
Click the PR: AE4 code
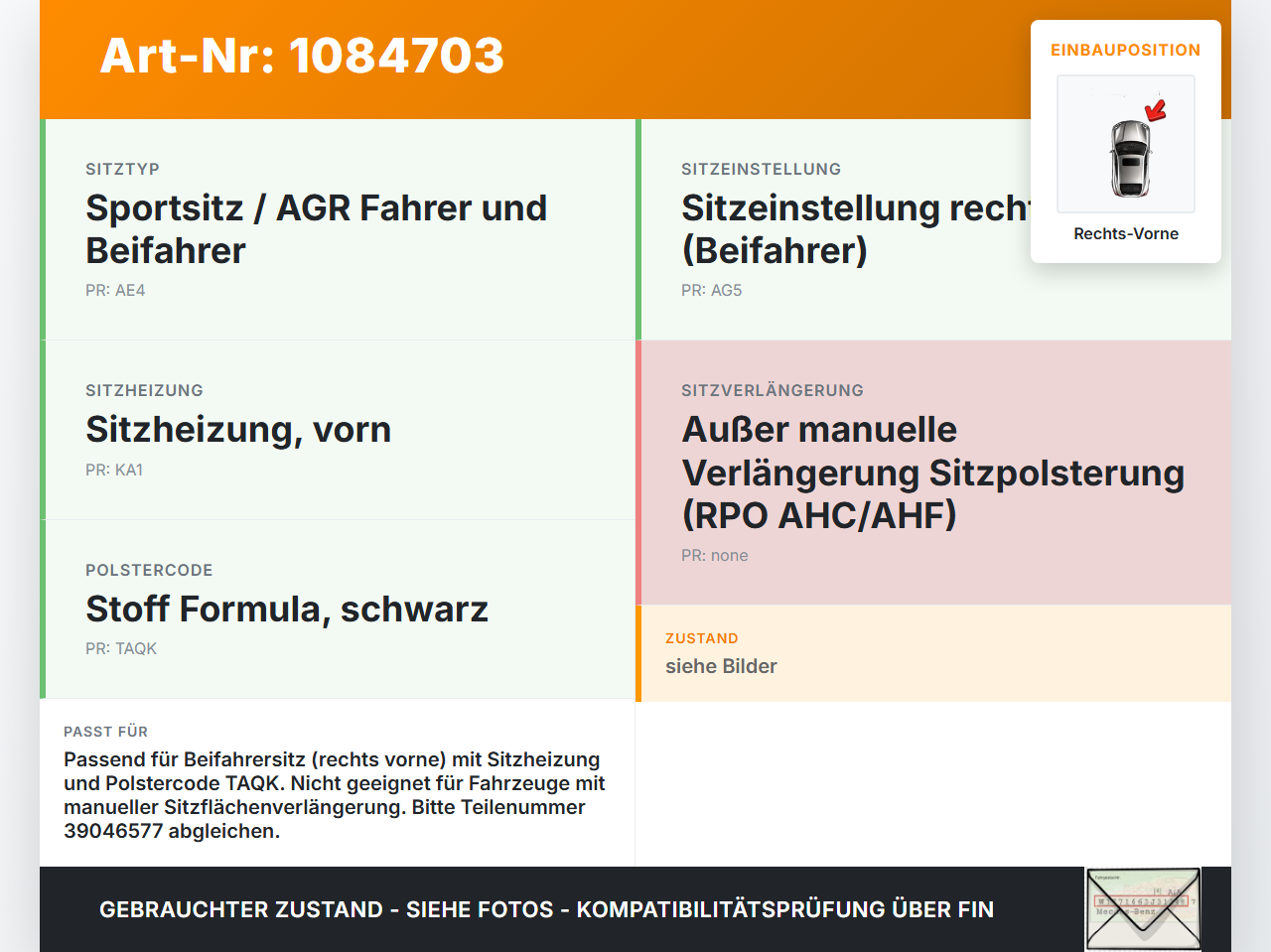click(115, 290)
